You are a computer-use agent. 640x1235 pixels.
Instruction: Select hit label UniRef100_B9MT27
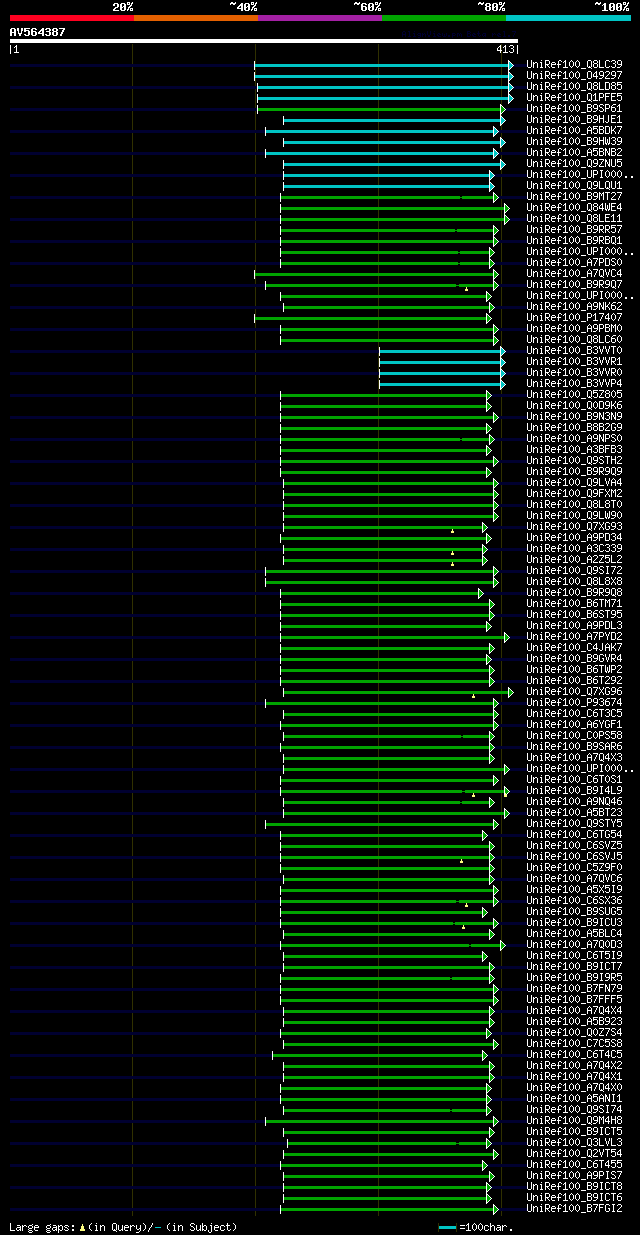[575, 196]
